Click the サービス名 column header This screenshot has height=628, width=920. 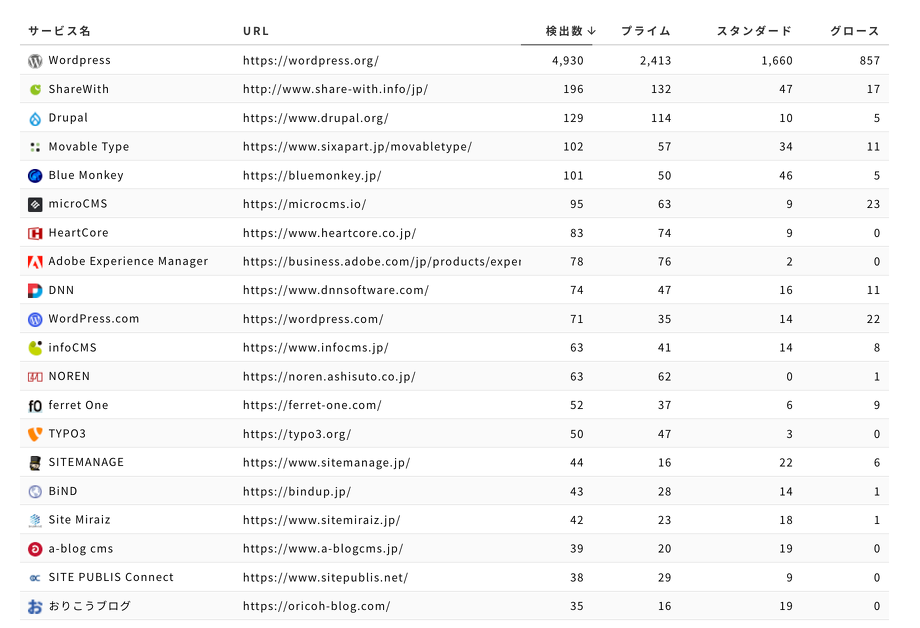click(59, 31)
